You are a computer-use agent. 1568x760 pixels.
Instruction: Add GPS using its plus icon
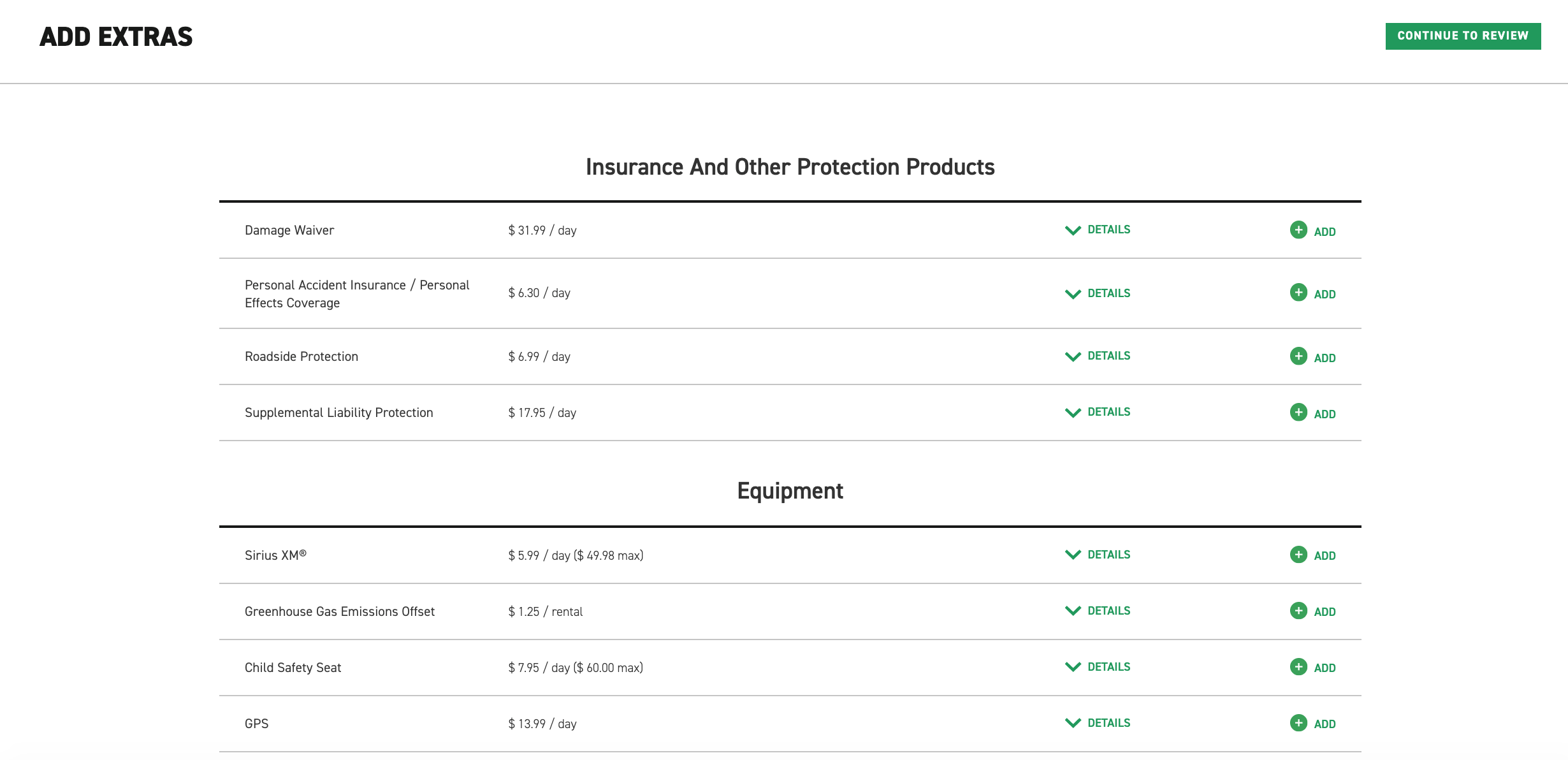tap(1300, 724)
